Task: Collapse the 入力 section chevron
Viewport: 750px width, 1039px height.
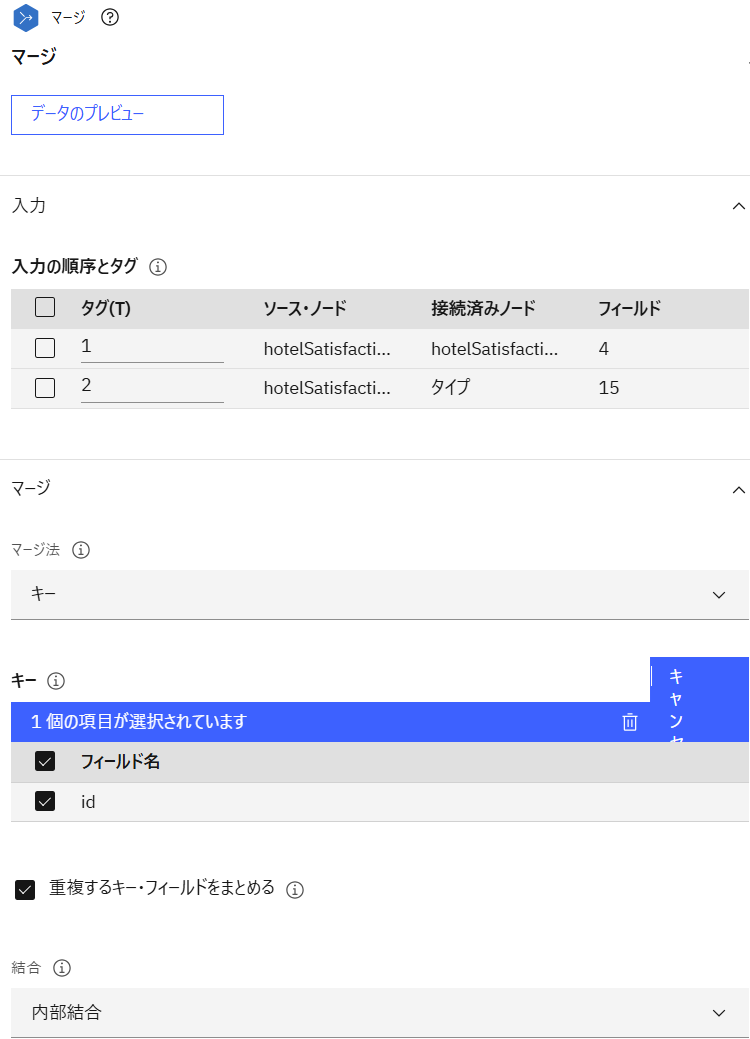Action: click(x=738, y=206)
